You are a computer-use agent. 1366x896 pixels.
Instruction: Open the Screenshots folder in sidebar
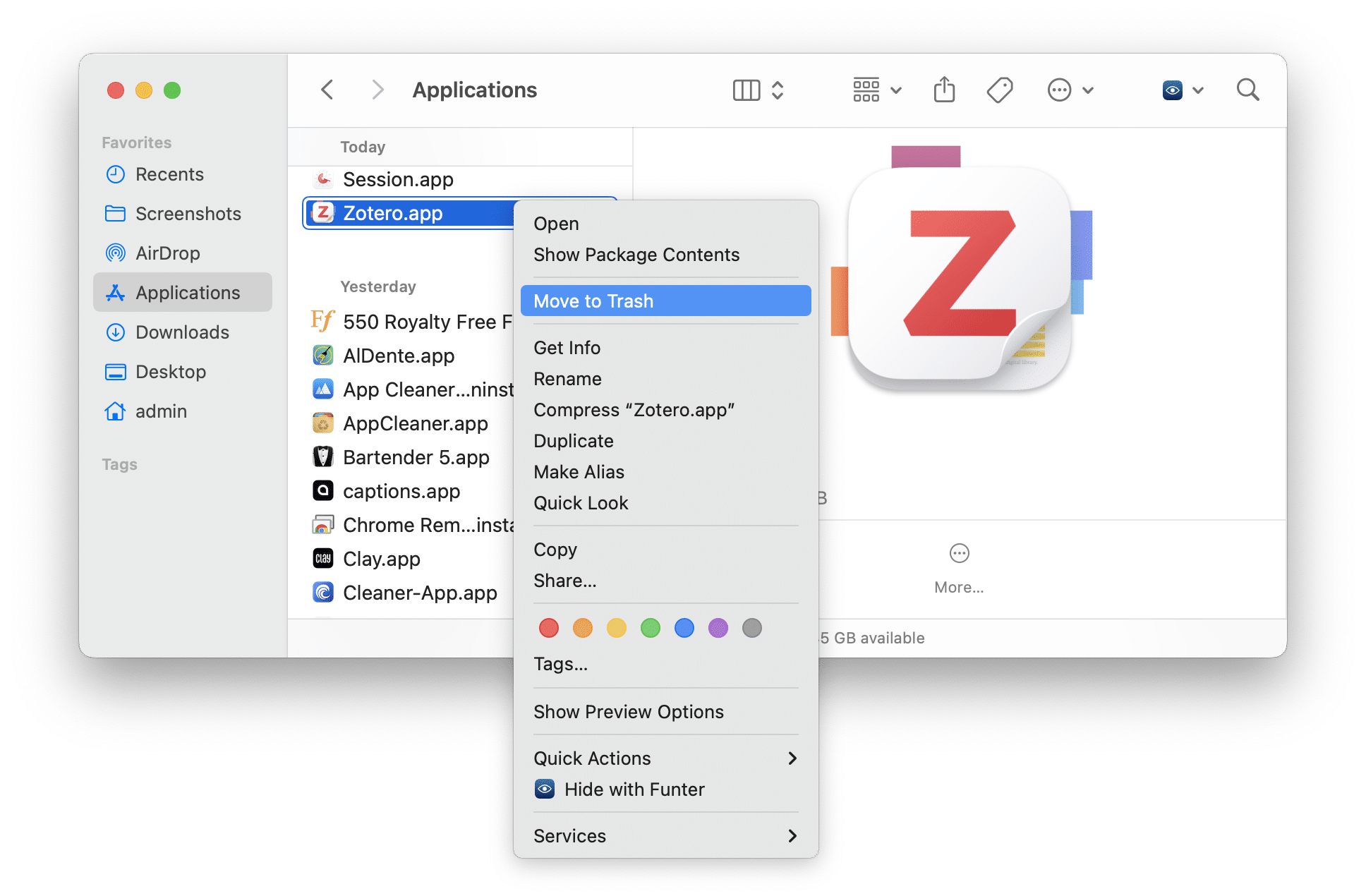tap(182, 214)
